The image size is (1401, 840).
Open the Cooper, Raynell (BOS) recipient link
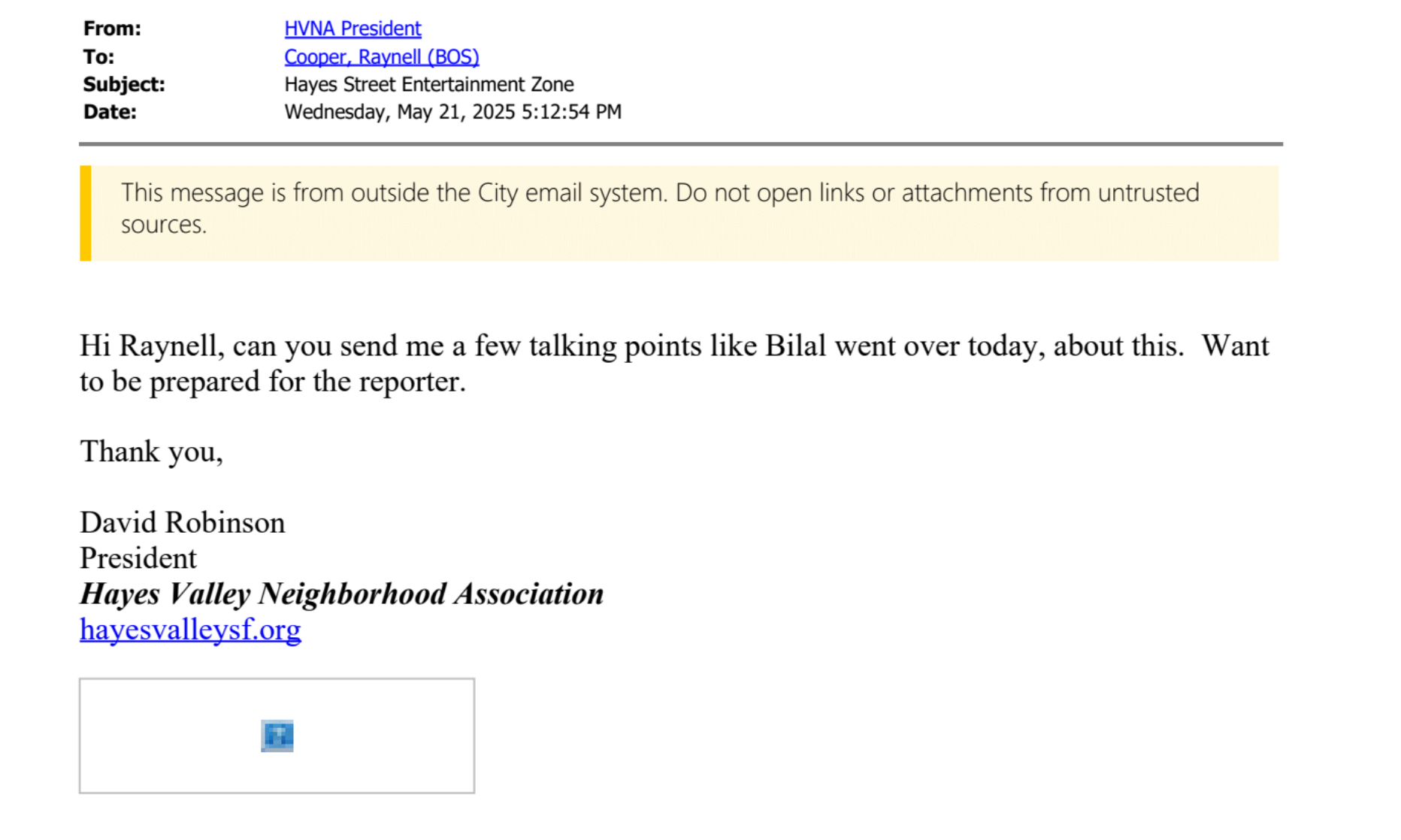[x=381, y=57]
